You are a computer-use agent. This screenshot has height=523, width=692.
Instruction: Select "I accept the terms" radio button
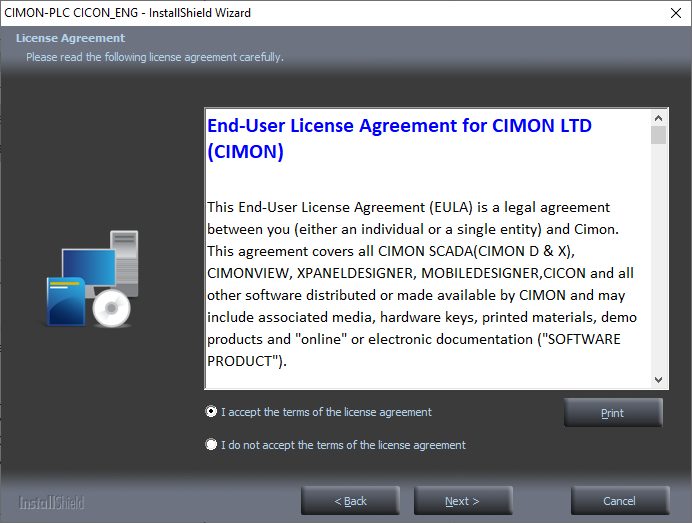[211, 412]
